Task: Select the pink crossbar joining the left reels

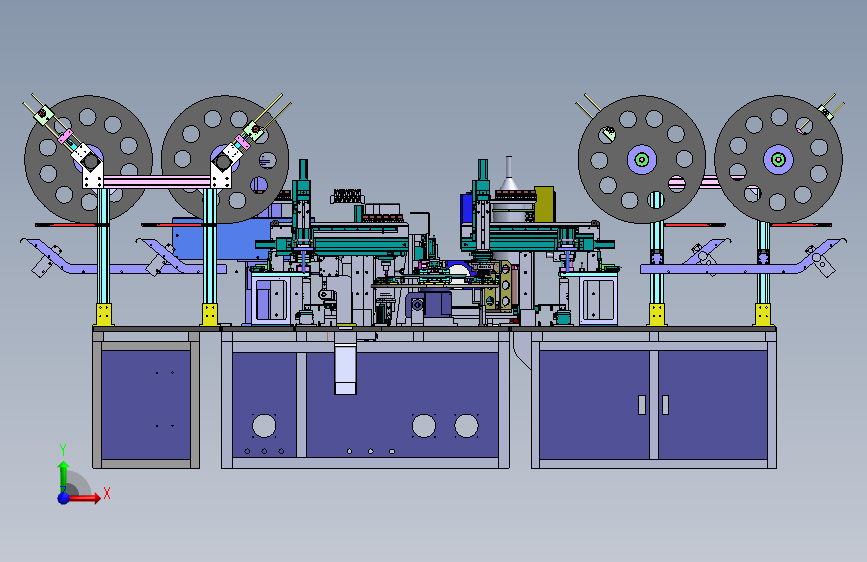Action: 157,181
